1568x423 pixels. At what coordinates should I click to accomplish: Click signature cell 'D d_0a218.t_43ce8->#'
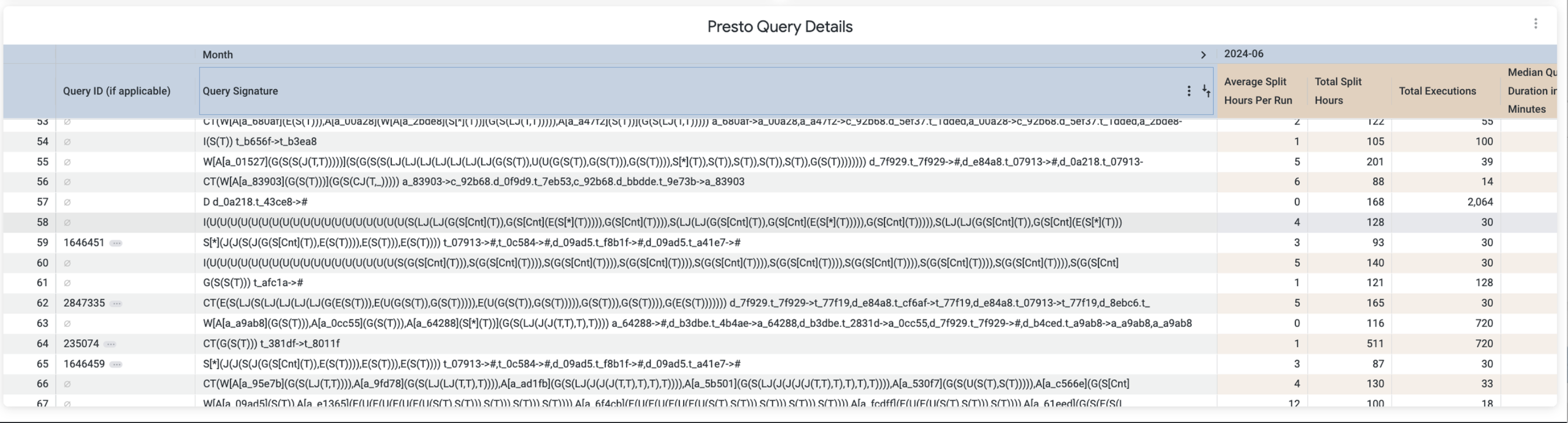click(x=255, y=202)
